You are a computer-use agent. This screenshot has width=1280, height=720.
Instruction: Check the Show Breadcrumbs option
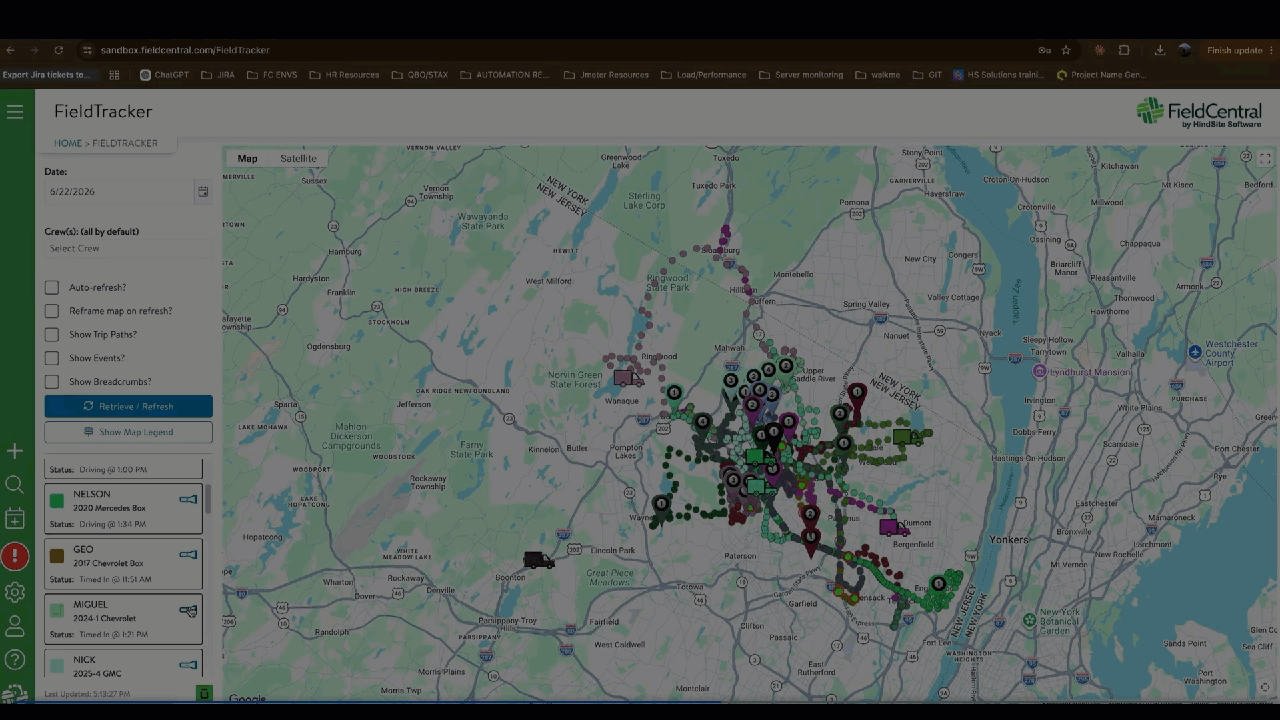52,381
